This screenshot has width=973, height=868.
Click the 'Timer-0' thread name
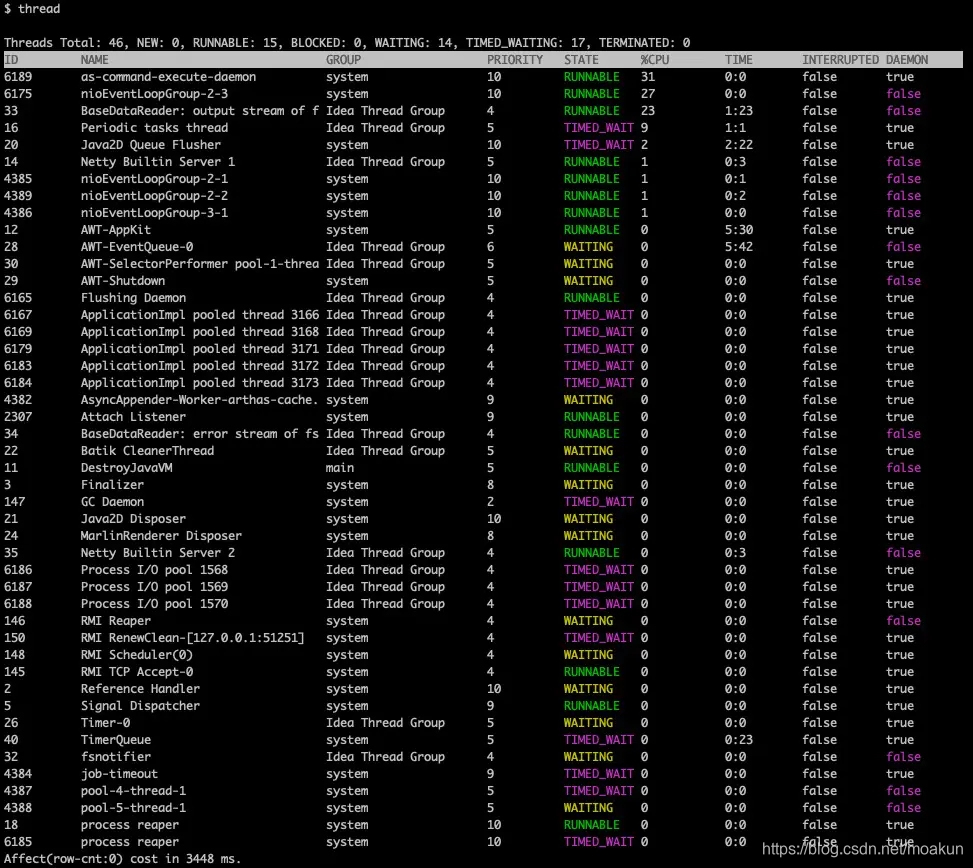tap(105, 723)
